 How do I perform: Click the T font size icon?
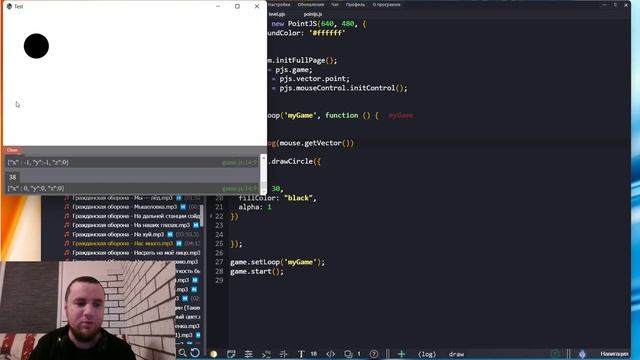click(301, 354)
